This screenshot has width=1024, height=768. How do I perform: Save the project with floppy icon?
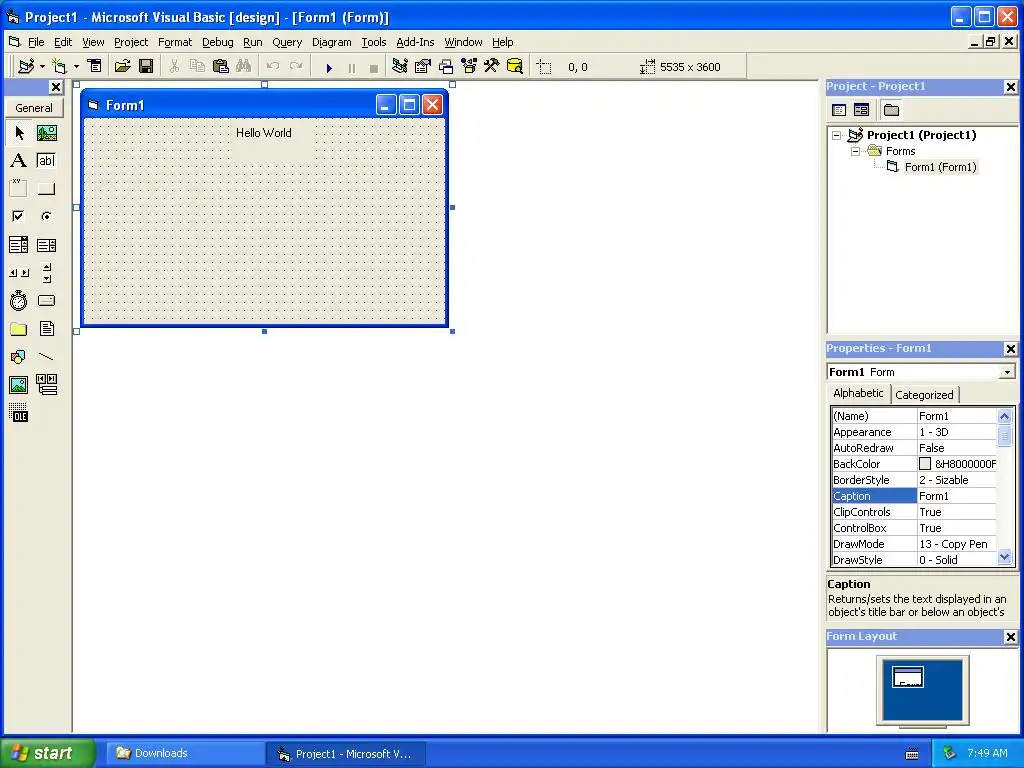146,67
